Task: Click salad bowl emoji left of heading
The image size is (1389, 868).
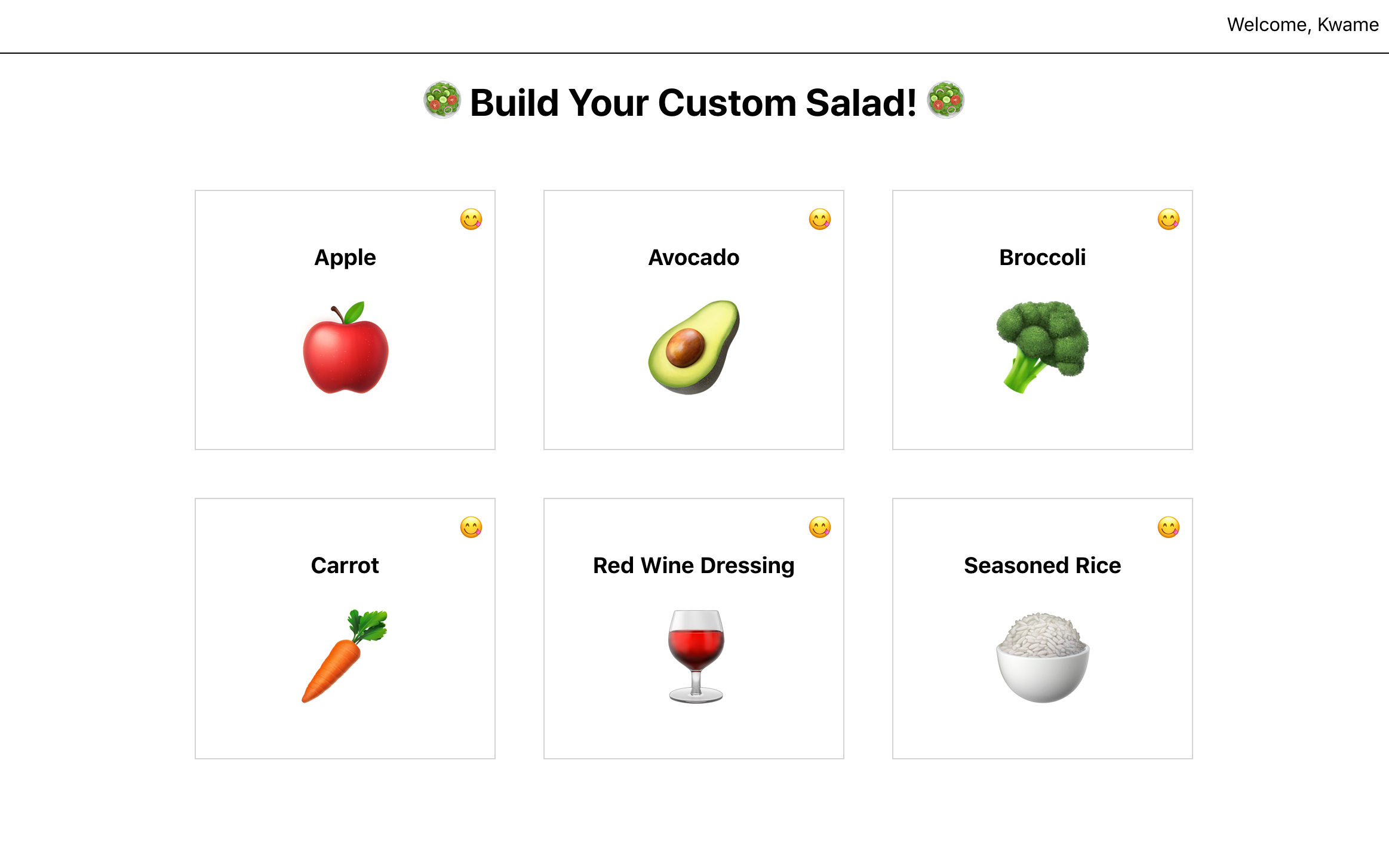Action: 442,100
